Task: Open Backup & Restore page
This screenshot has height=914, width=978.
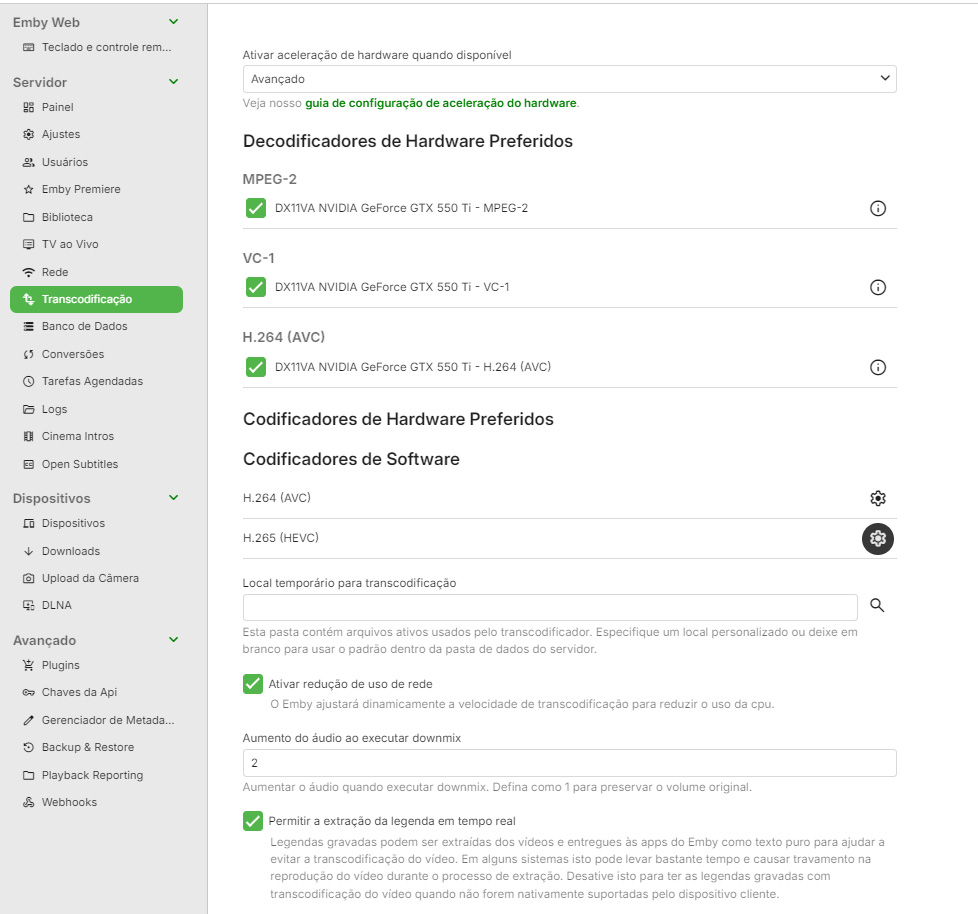Action: click(x=87, y=747)
